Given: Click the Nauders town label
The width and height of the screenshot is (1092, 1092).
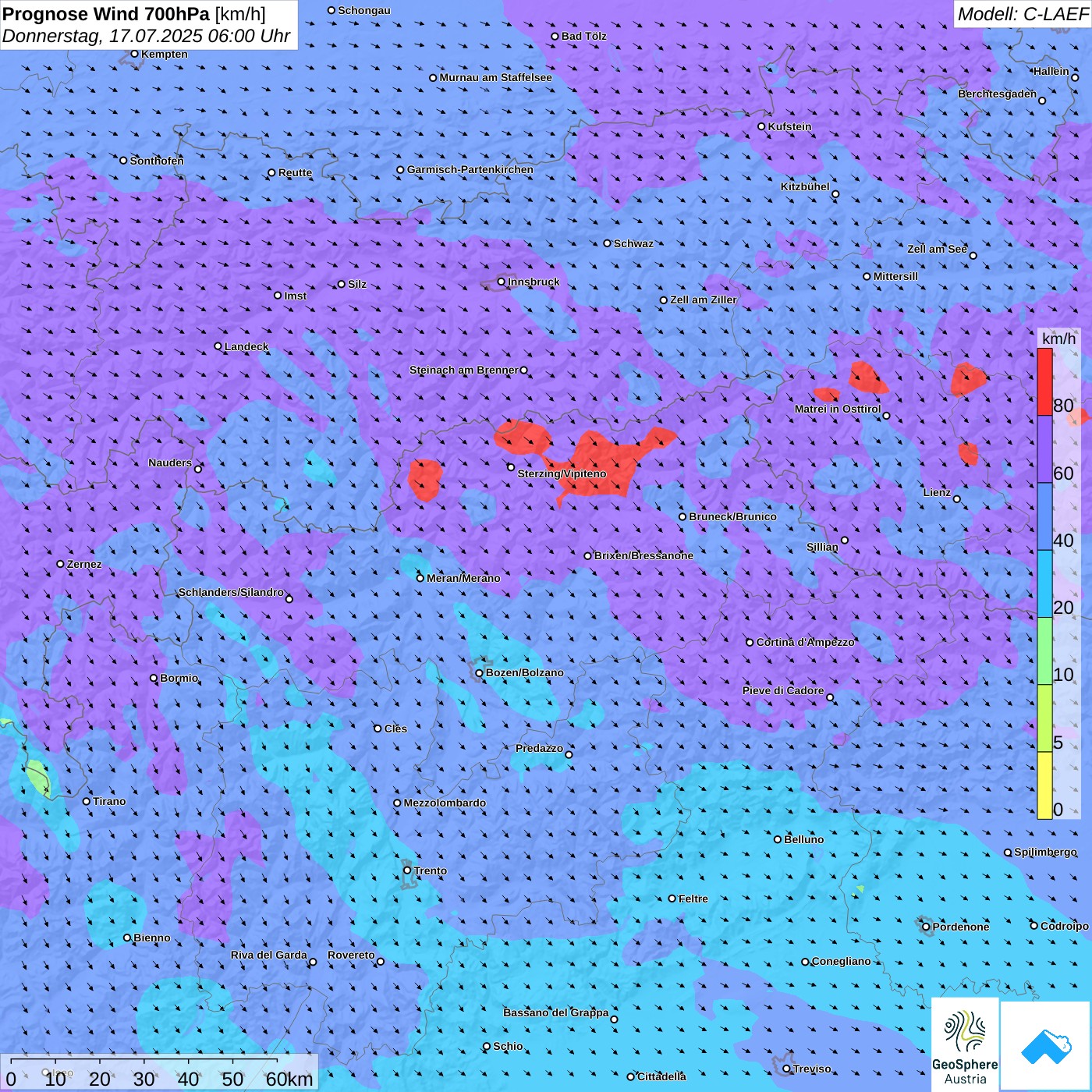Looking at the screenshot, I should click(x=170, y=463).
